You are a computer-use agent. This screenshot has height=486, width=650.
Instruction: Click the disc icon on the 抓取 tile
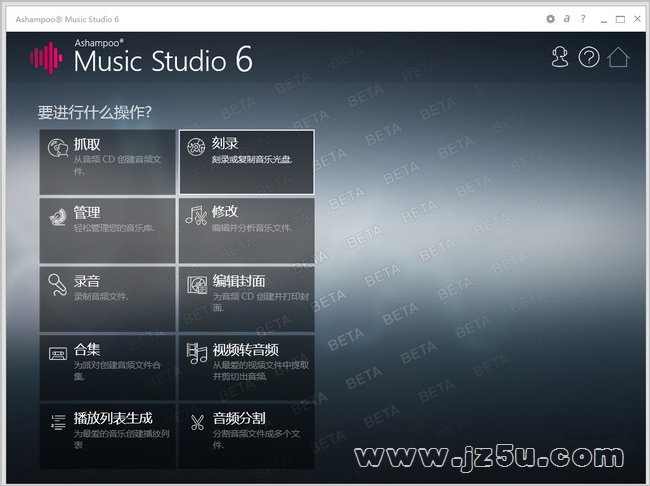[x=58, y=148]
